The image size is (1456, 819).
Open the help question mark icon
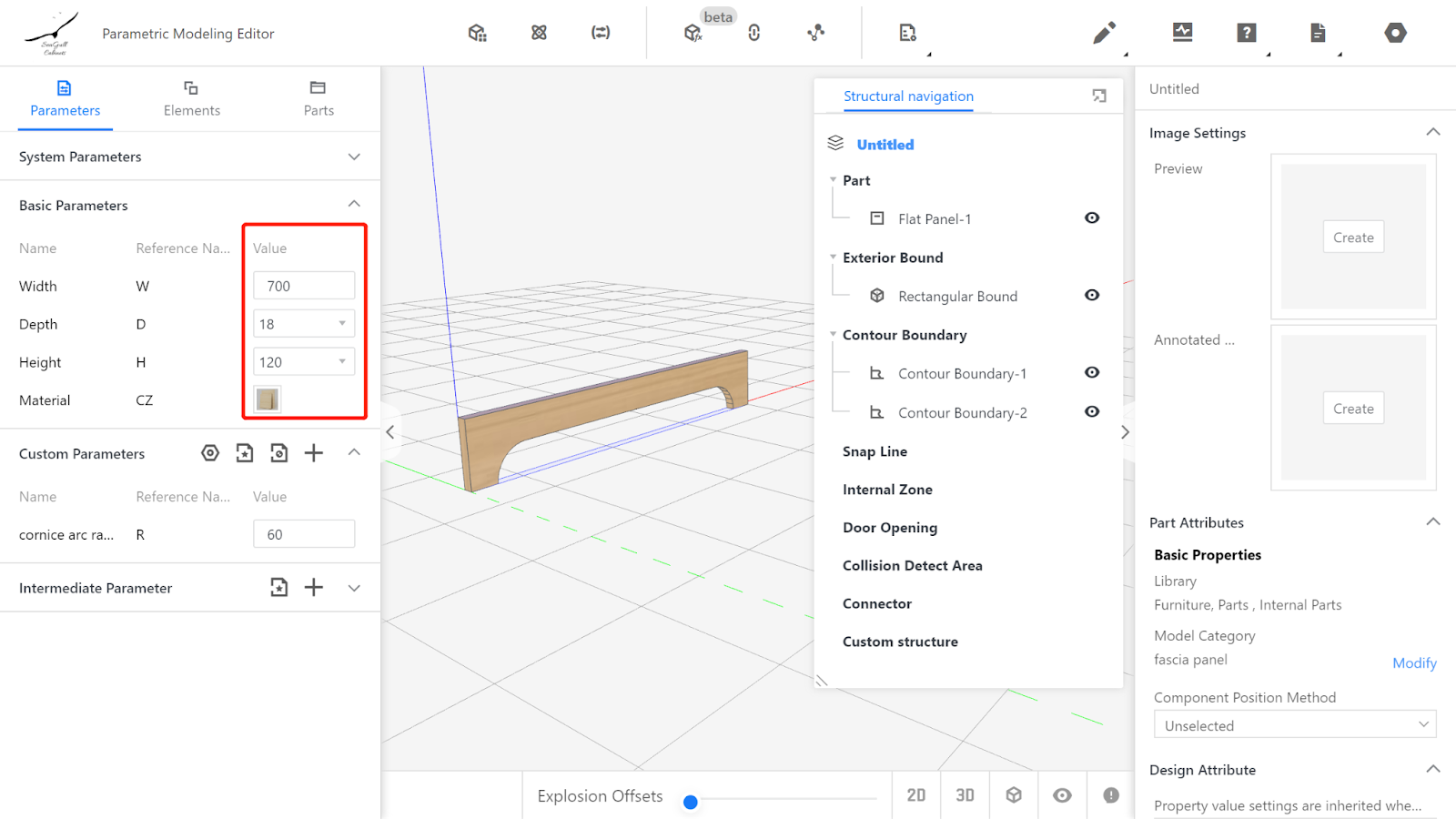1246,34
